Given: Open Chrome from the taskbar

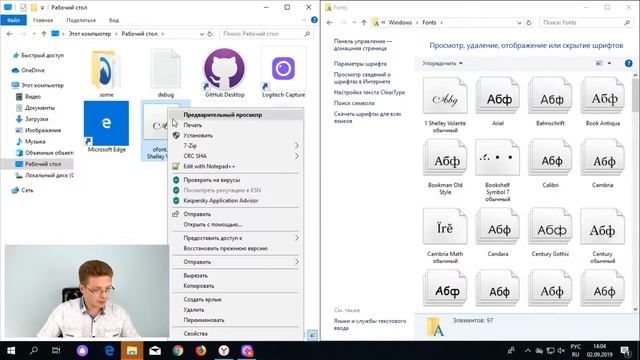Looking at the screenshot, I should point(178,351).
